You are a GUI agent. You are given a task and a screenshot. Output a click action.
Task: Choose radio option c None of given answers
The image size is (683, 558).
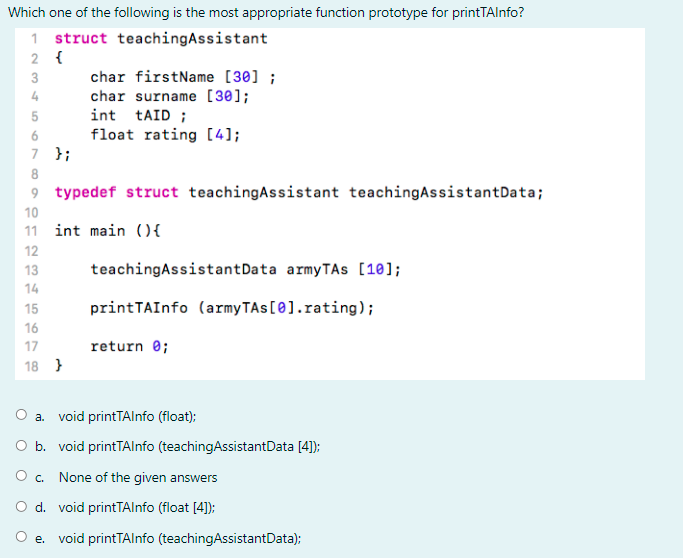pyautogui.click(x=21, y=475)
